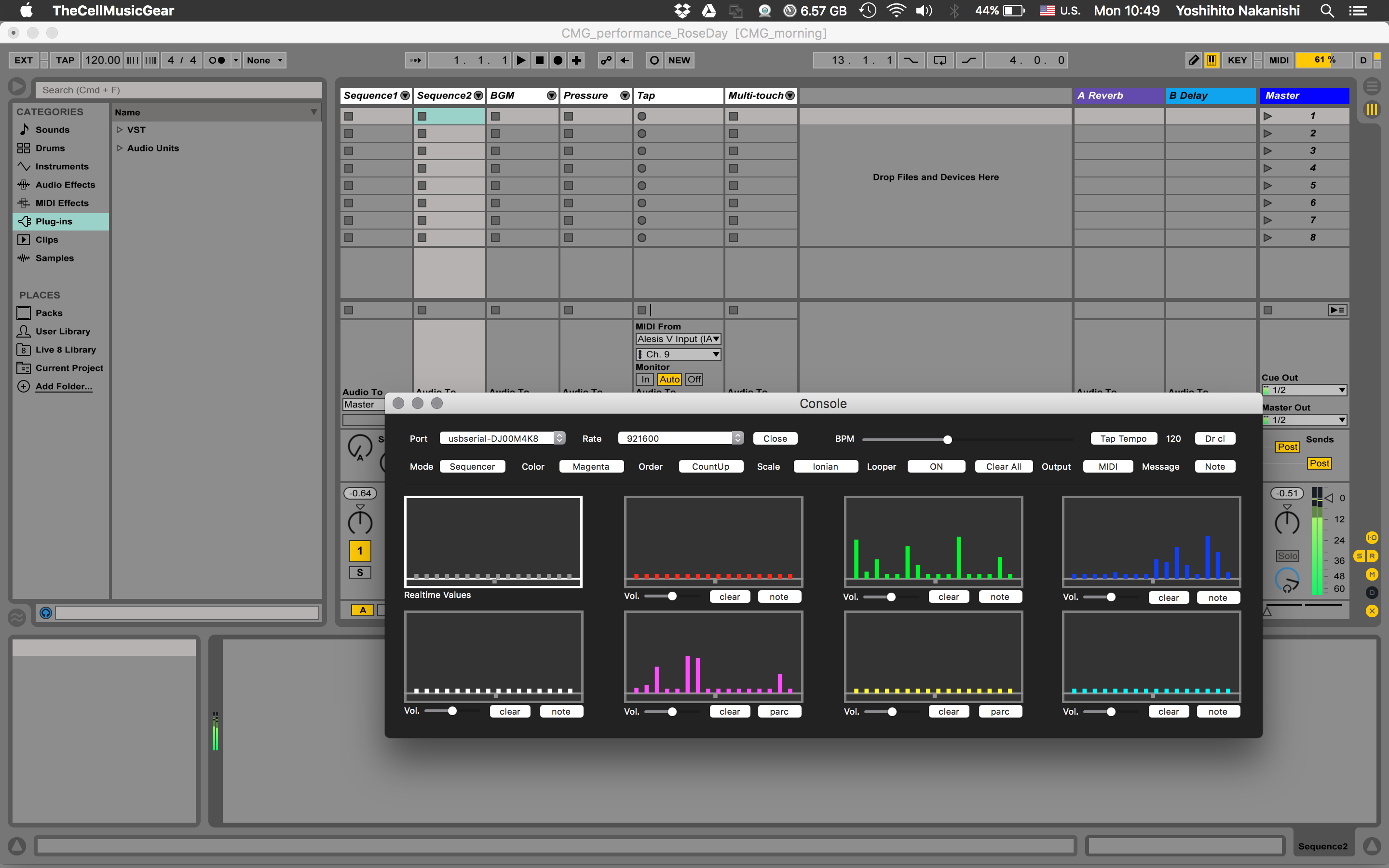Click the Close port button in Console
This screenshot has width=1389, height=868.
pyautogui.click(x=775, y=439)
